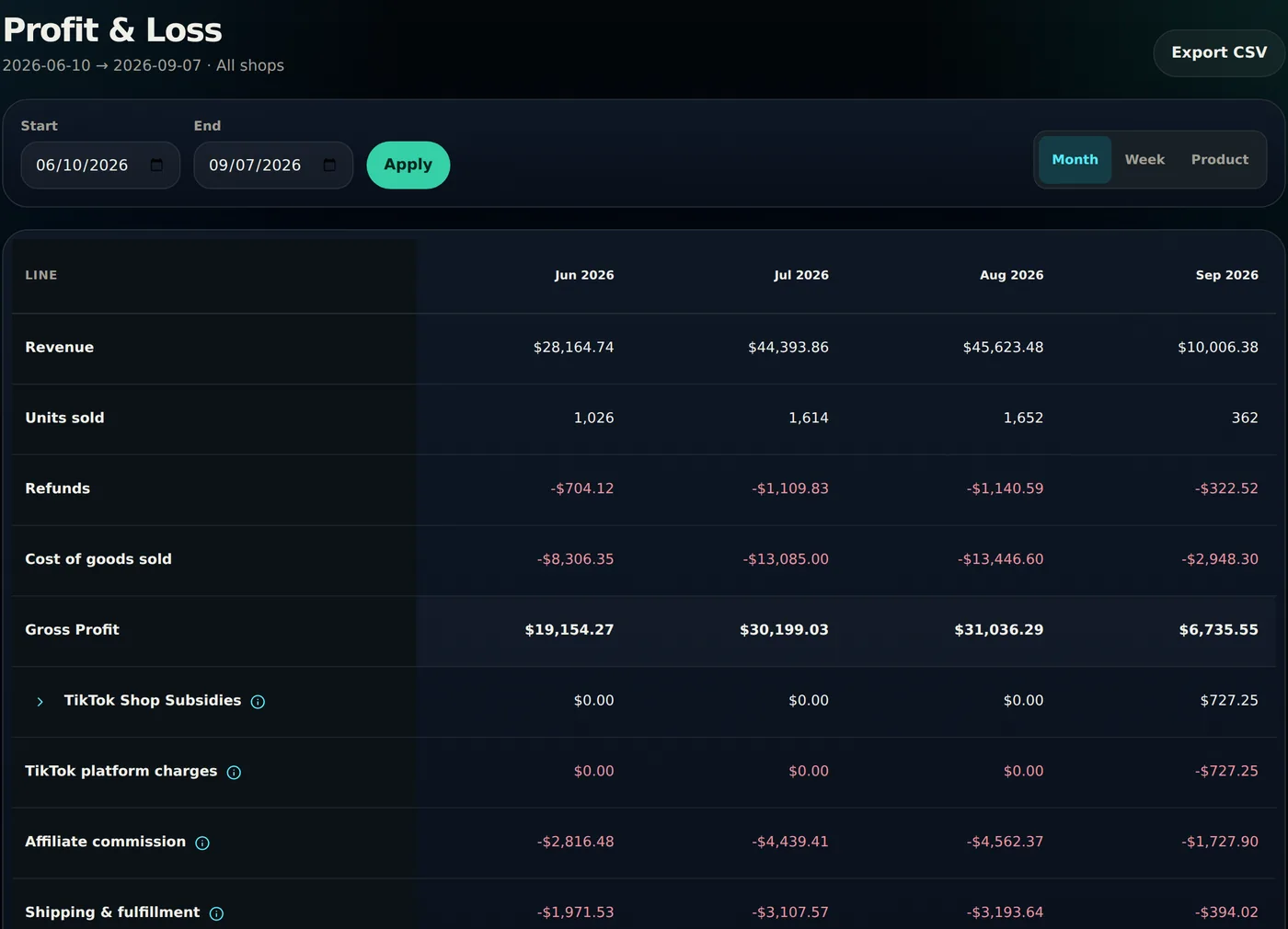Switch to the Month view
This screenshot has width=1288, height=929.
click(1075, 160)
